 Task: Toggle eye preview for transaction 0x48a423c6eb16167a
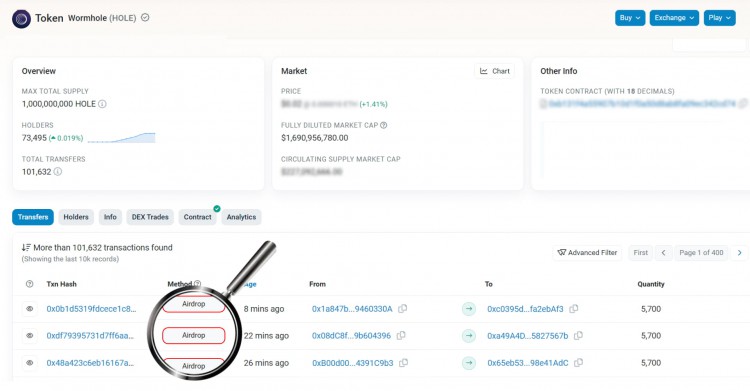30,363
